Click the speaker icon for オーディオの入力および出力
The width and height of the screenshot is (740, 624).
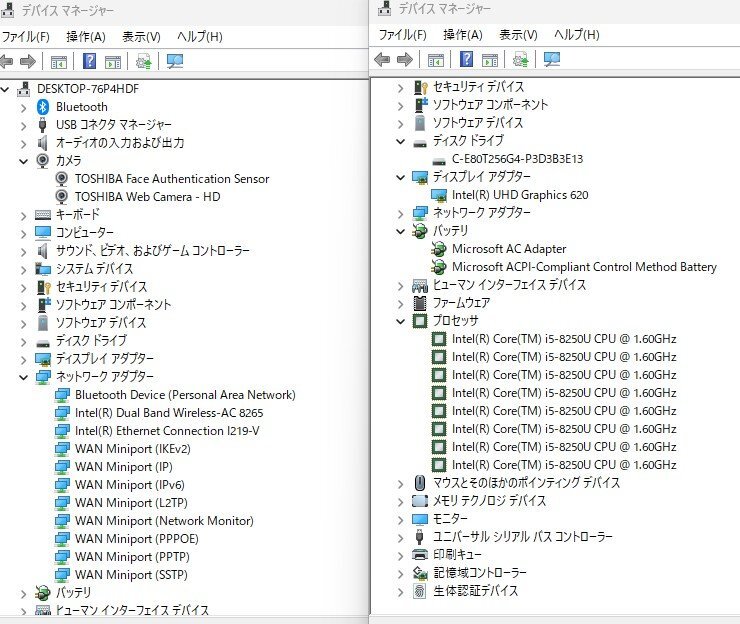(42, 143)
